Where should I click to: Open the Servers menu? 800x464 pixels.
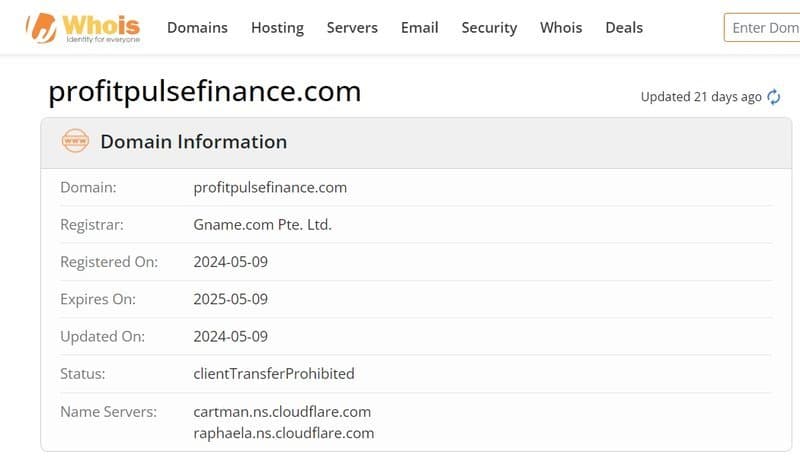(x=352, y=28)
